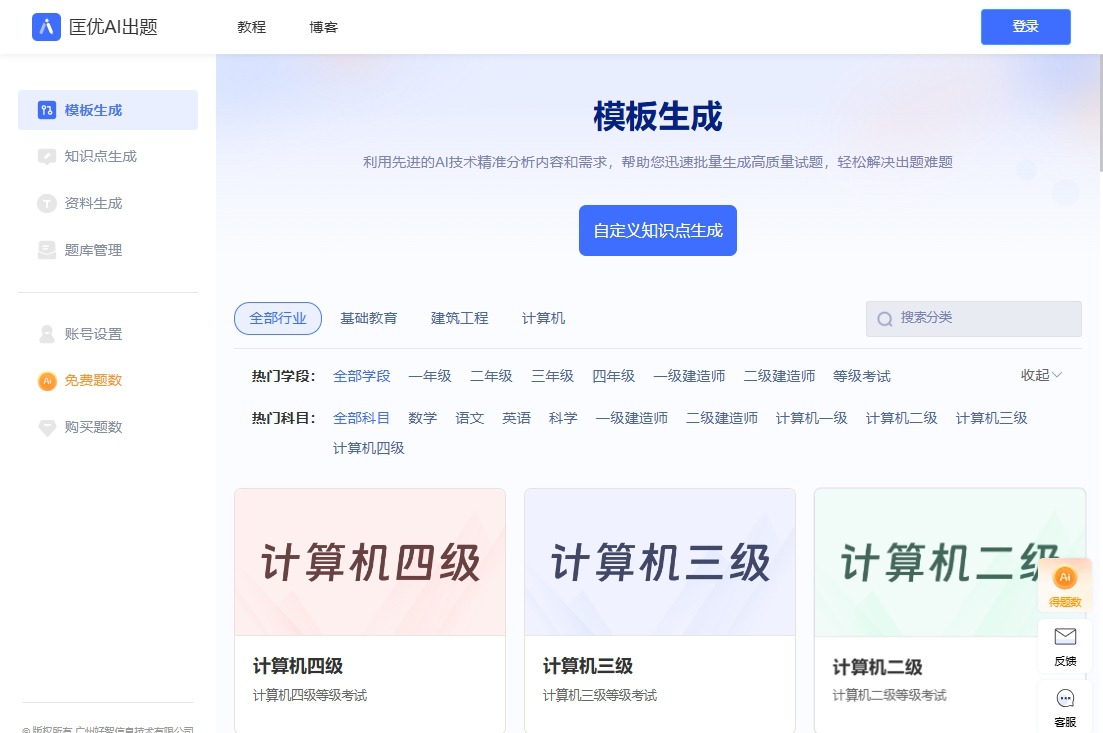Viewport: 1103px width, 733px height.
Task: Show all subjects via 全部科目
Action: coord(361,418)
